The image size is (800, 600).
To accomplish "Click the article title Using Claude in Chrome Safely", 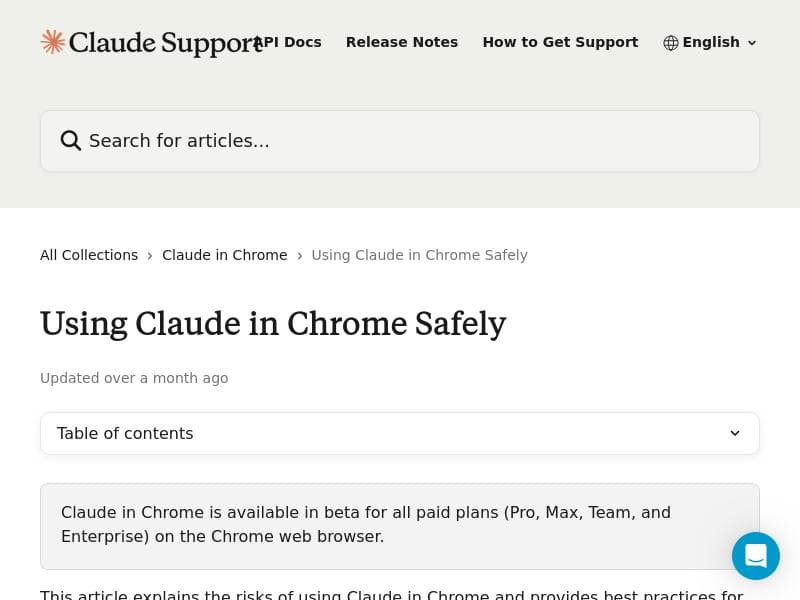I will click(273, 323).
